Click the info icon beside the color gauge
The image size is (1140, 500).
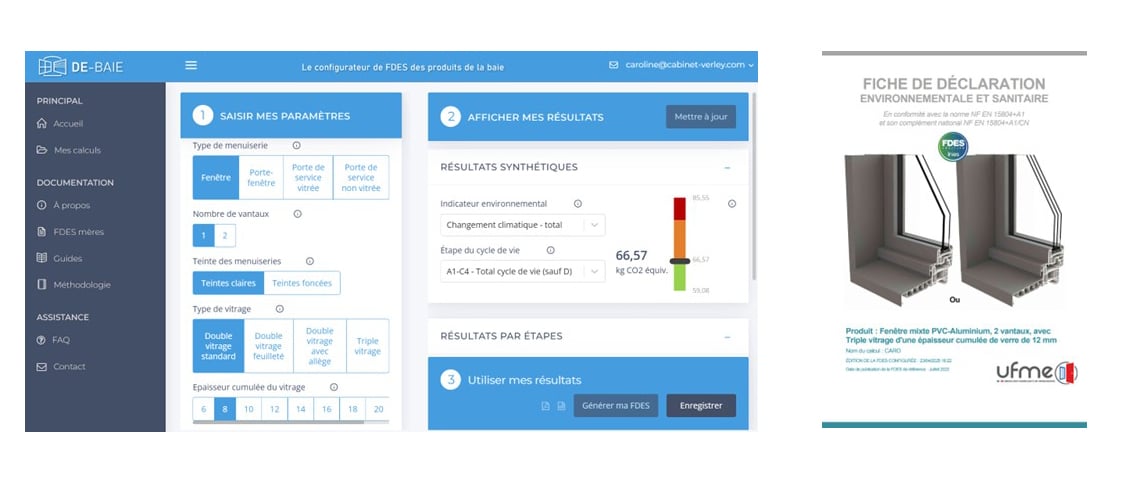tap(732, 204)
